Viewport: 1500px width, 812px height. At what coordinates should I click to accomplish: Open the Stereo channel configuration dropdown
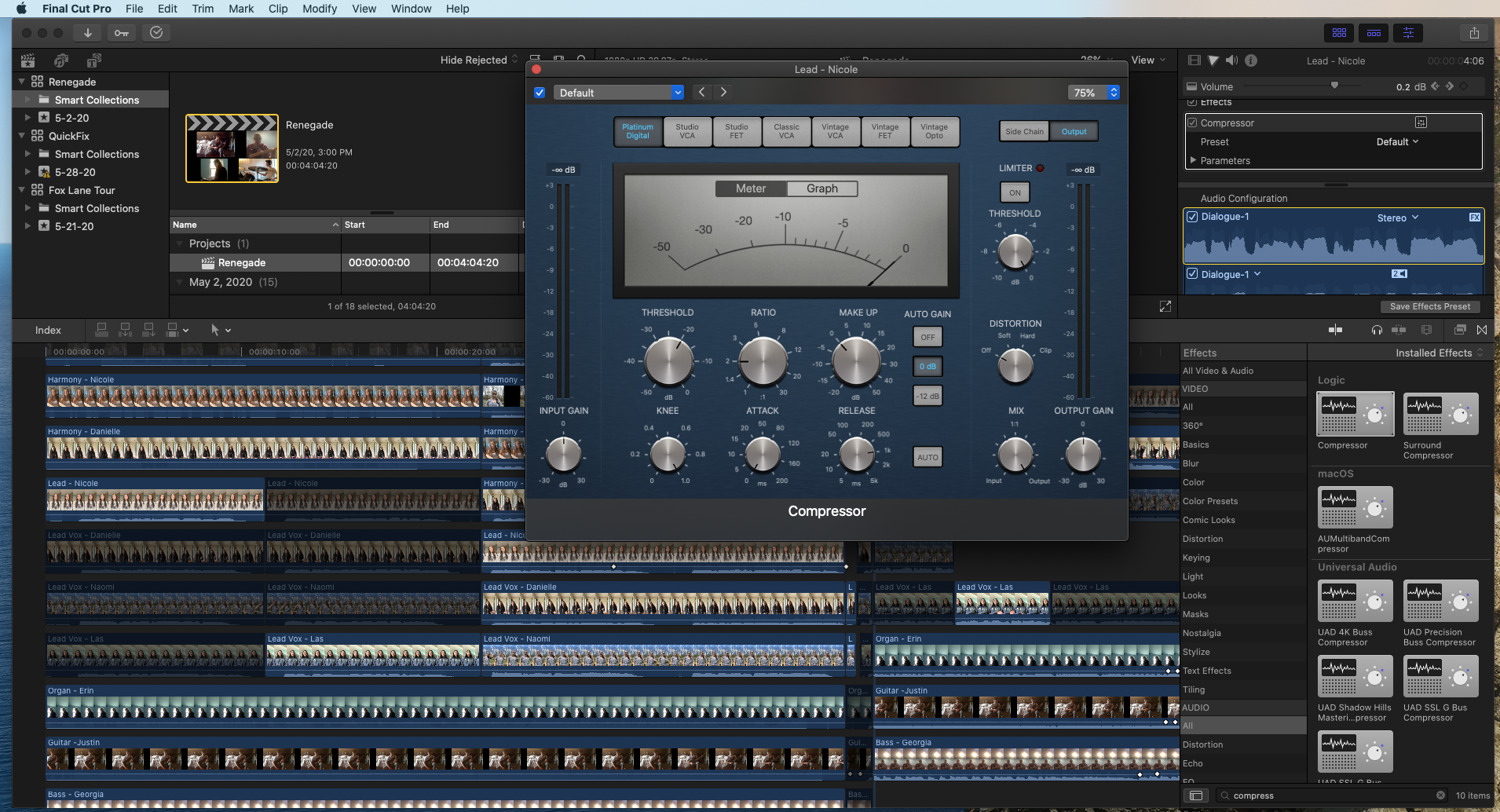click(1397, 218)
